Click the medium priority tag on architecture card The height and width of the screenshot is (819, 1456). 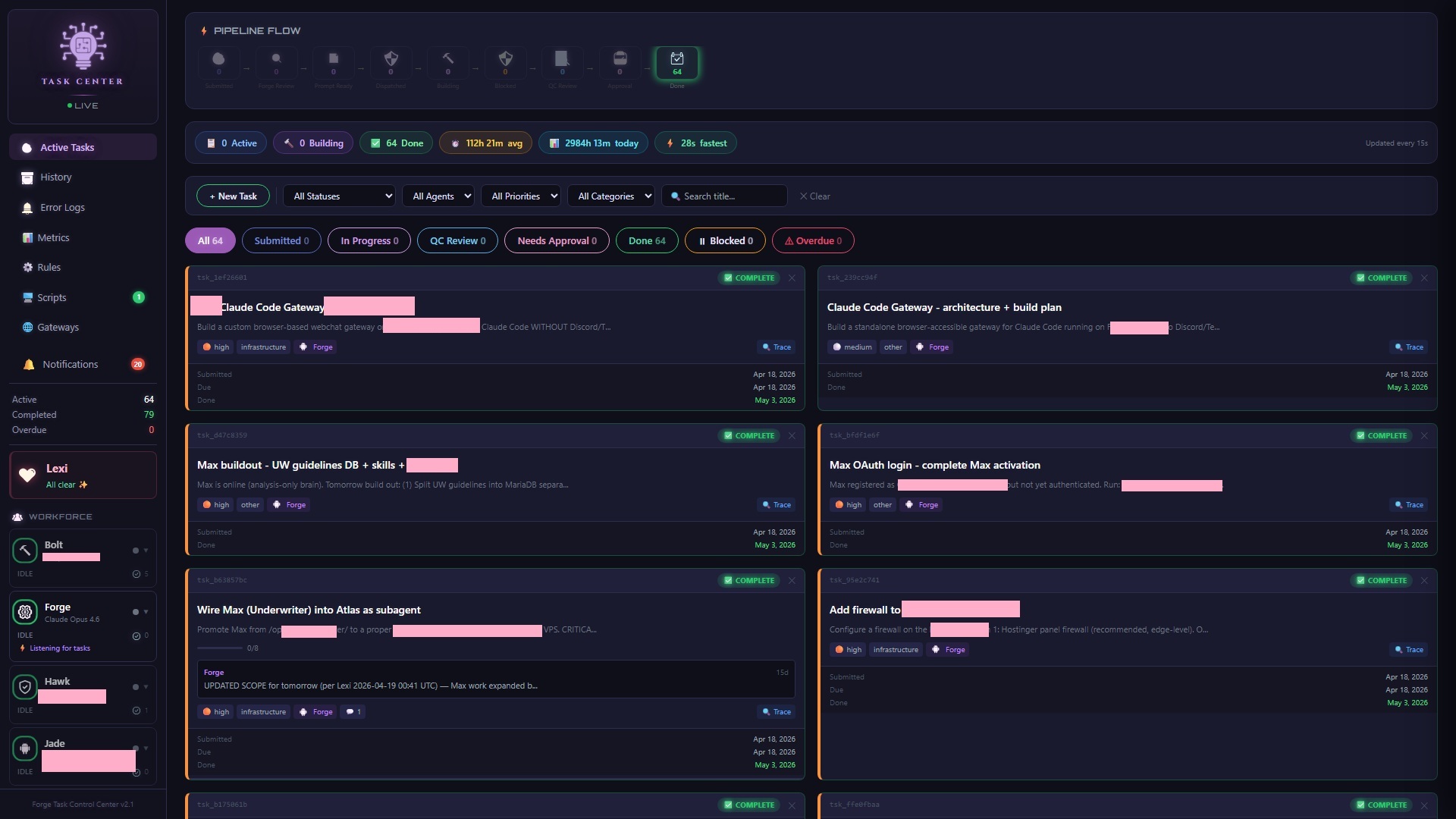[x=852, y=347]
